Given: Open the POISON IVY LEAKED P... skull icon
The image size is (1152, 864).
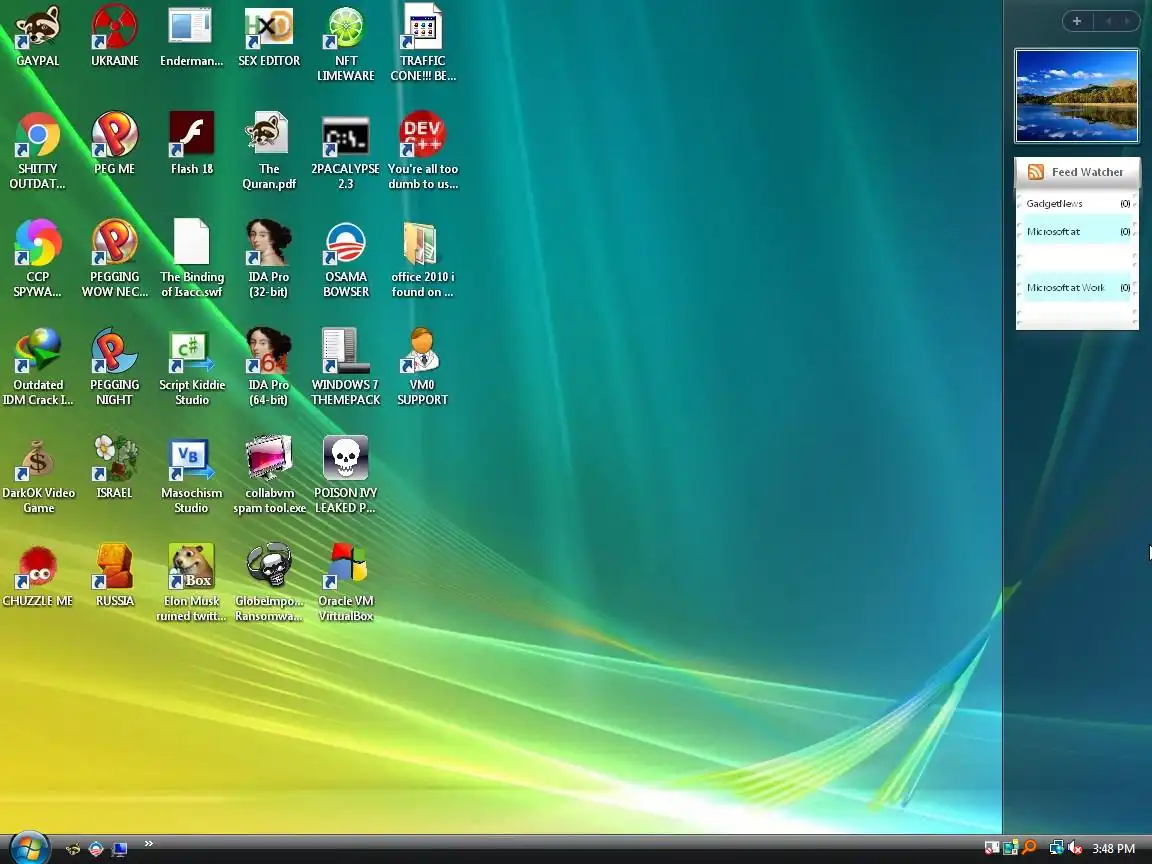Looking at the screenshot, I should (x=345, y=475).
